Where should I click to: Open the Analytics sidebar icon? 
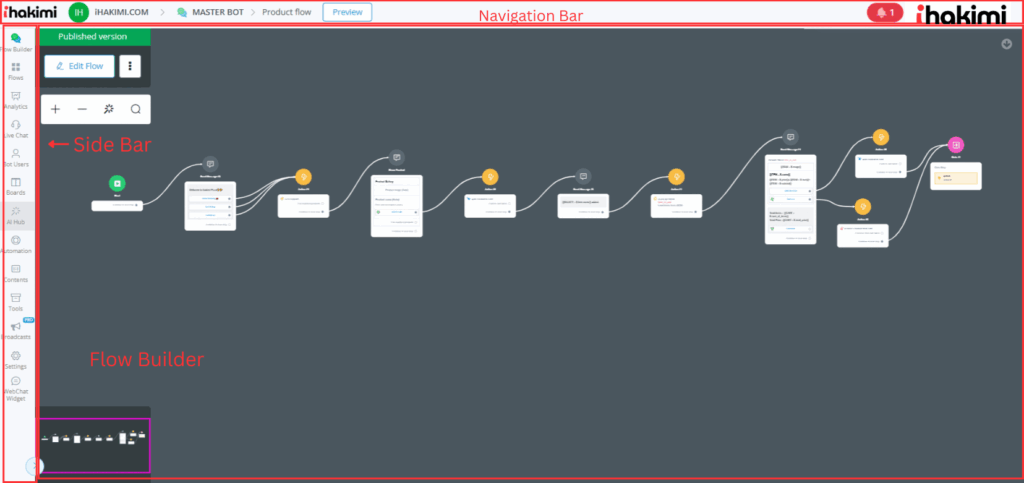click(x=16, y=99)
